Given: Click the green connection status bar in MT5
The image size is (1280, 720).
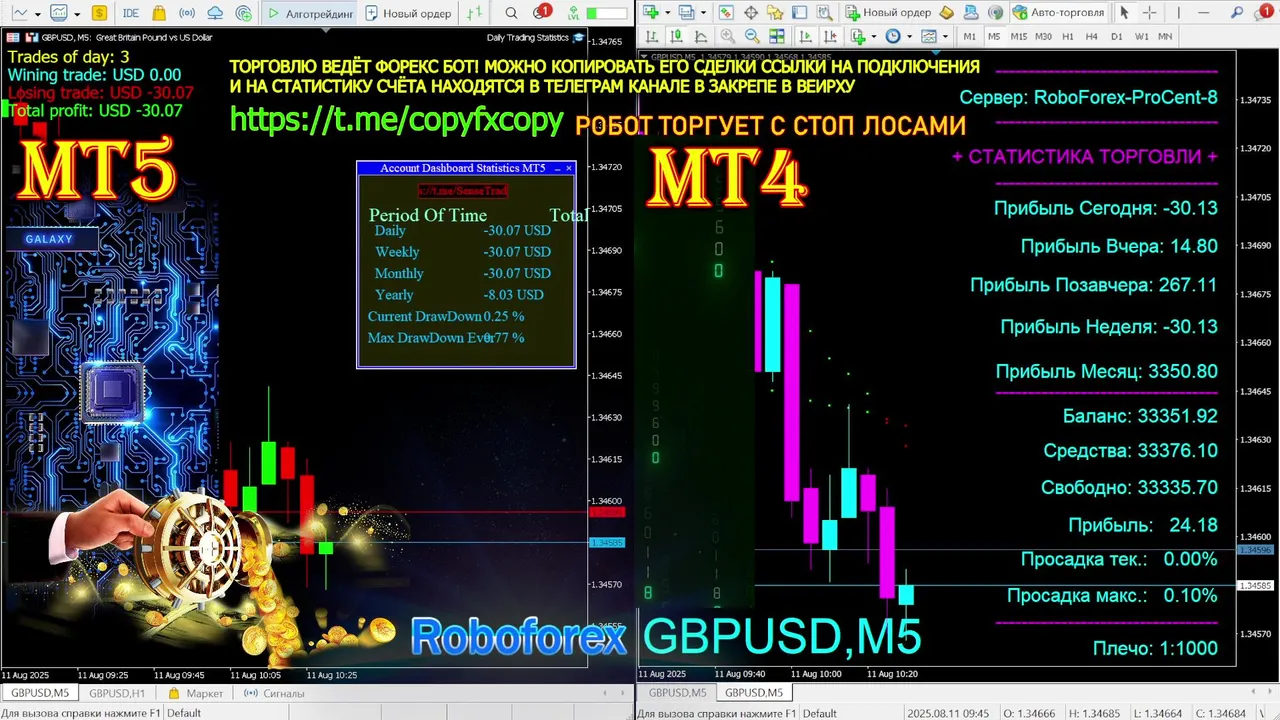Looking at the screenshot, I should [x=607, y=14].
